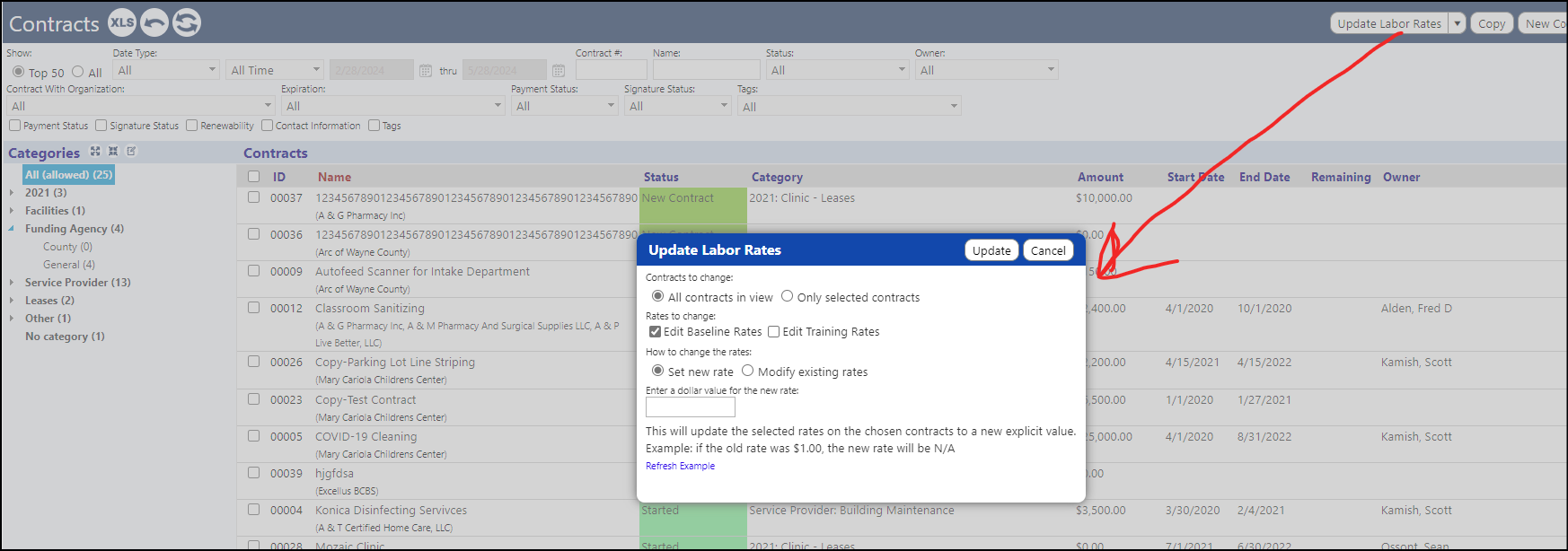Tick the Contact Information checkbox
Image resolution: width=1568 pixels, height=551 pixels.
pos(267,126)
